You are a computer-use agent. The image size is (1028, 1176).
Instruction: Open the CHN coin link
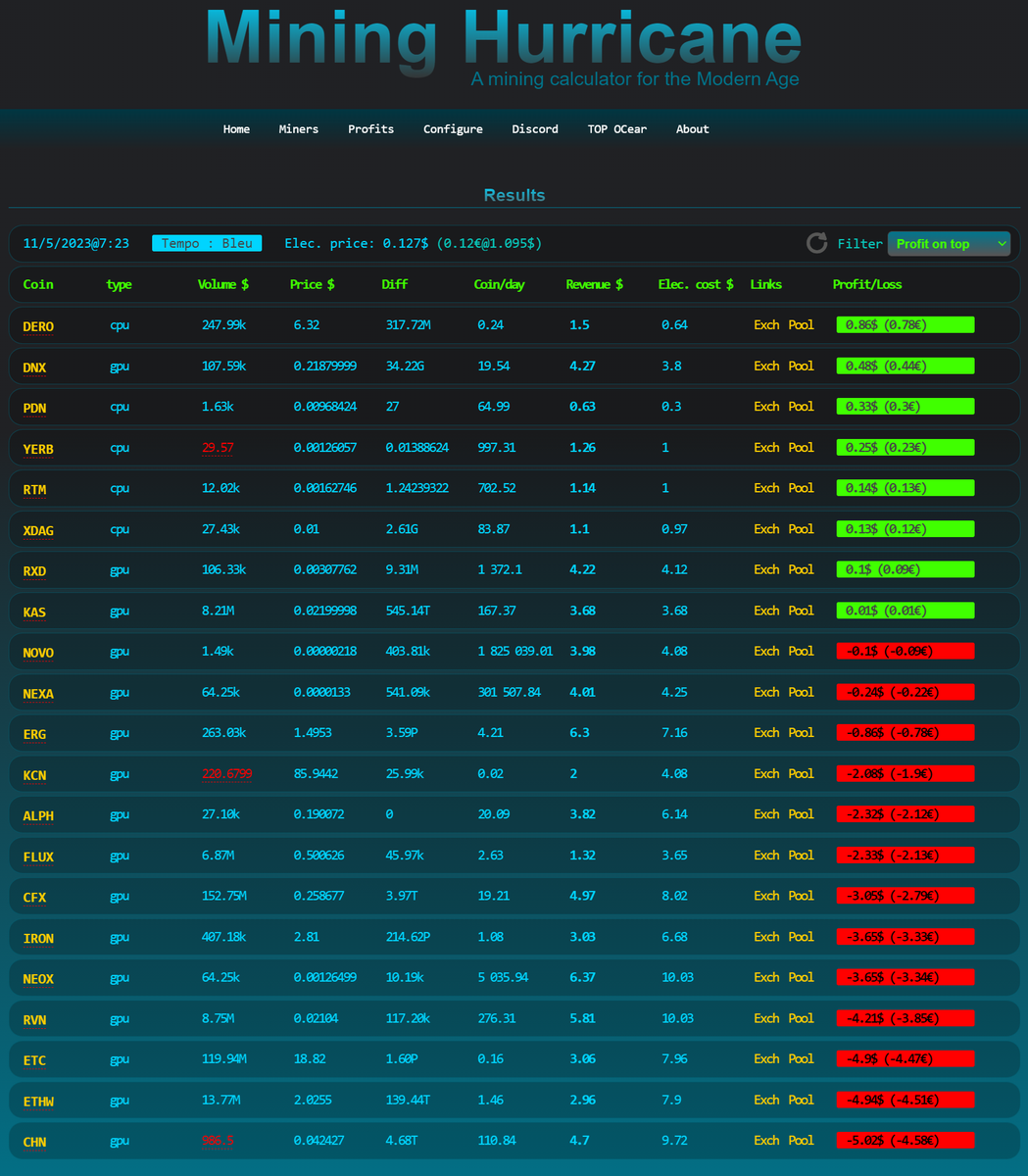pyautogui.click(x=34, y=1142)
